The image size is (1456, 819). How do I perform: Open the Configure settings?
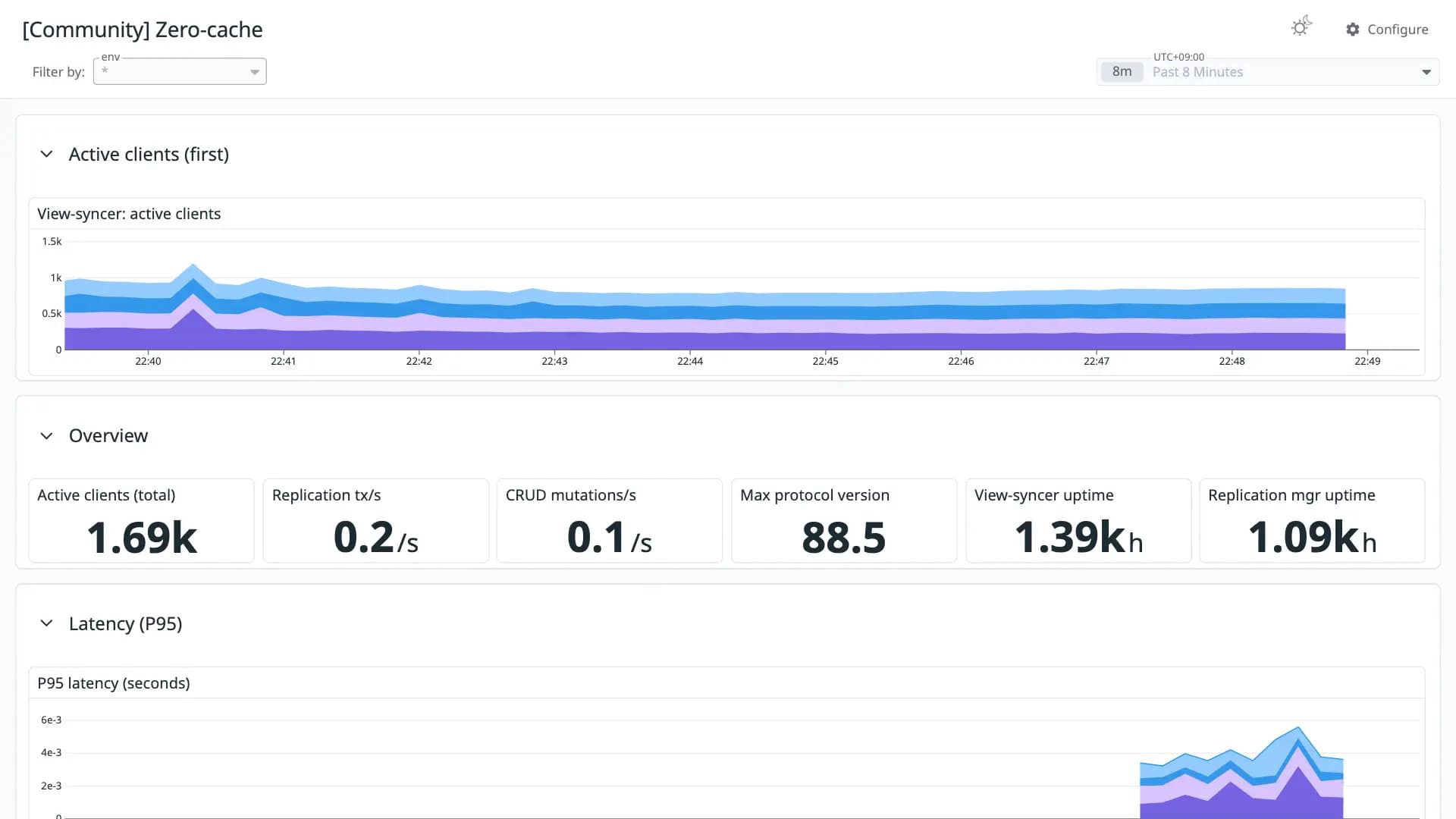pyautogui.click(x=1387, y=30)
